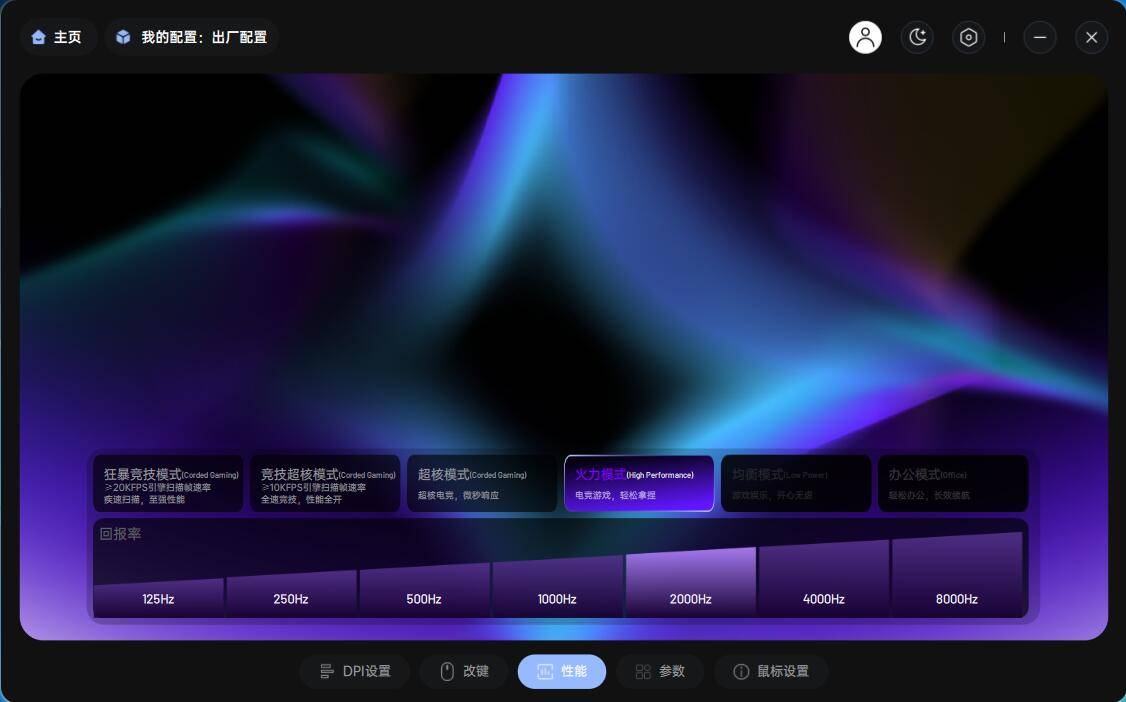
Task: Toggle dark mode via the moon icon
Action: tap(917, 37)
